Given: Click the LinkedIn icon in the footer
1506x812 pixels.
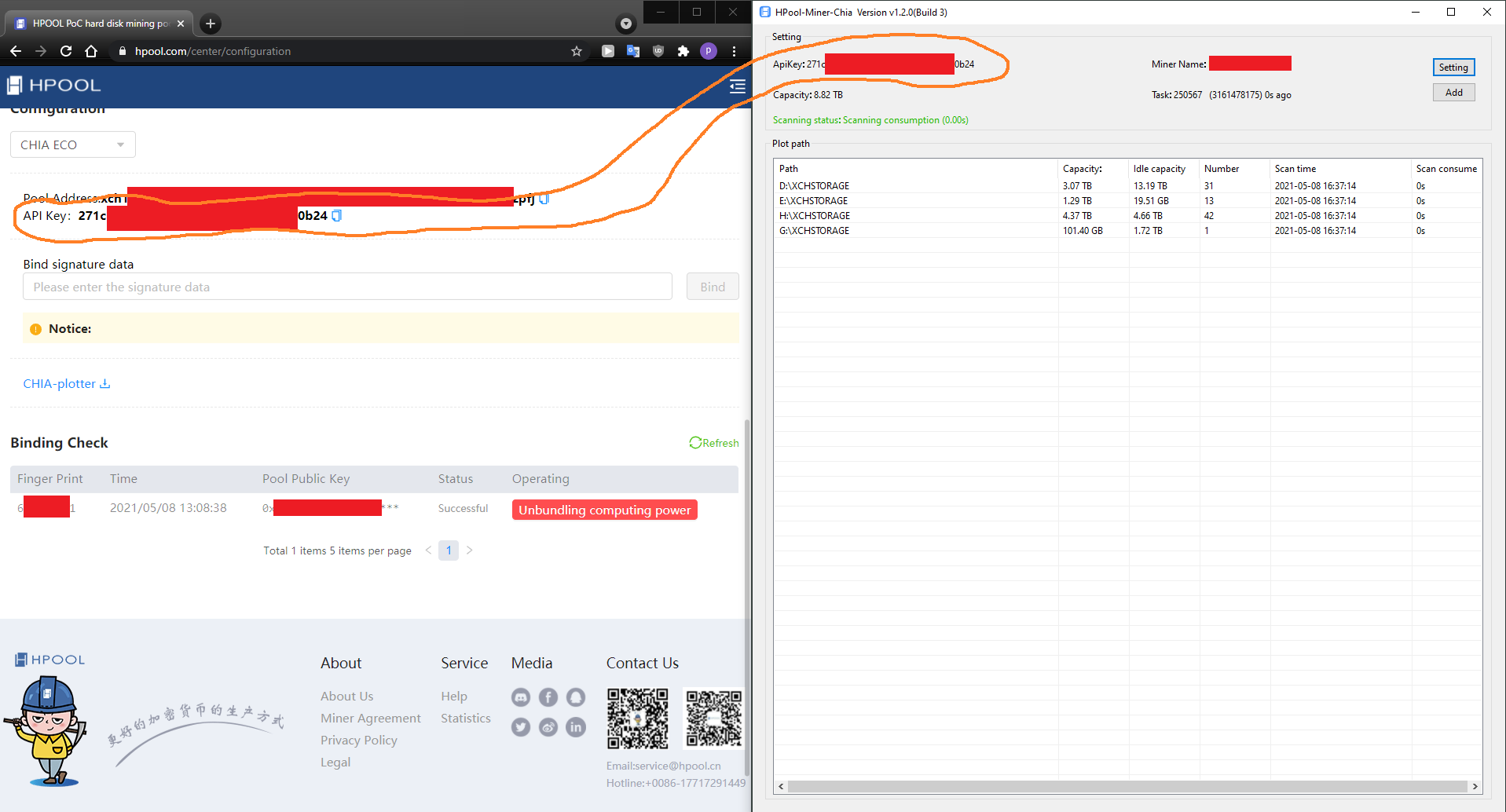Looking at the screenshot, I should [x=575, y=727].
